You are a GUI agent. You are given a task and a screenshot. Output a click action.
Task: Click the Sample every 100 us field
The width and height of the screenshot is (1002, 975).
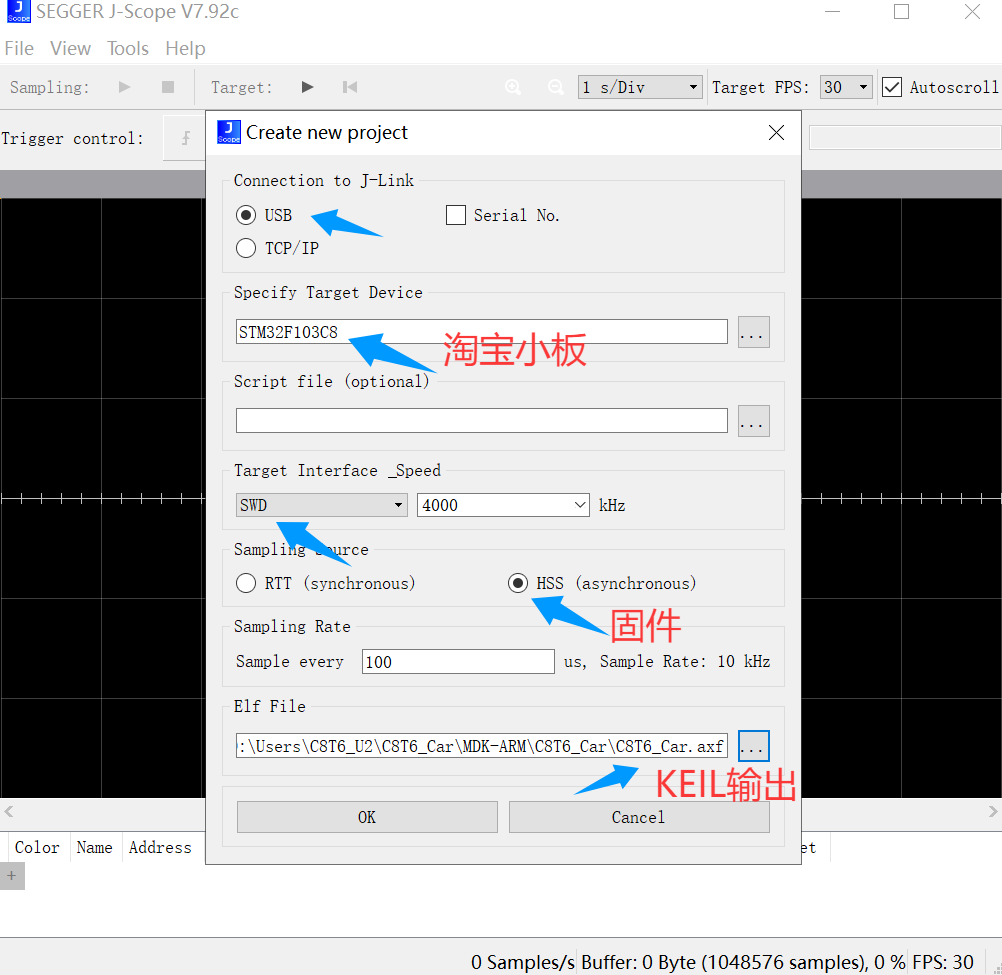pyautogui.click(x=458, y=661)
